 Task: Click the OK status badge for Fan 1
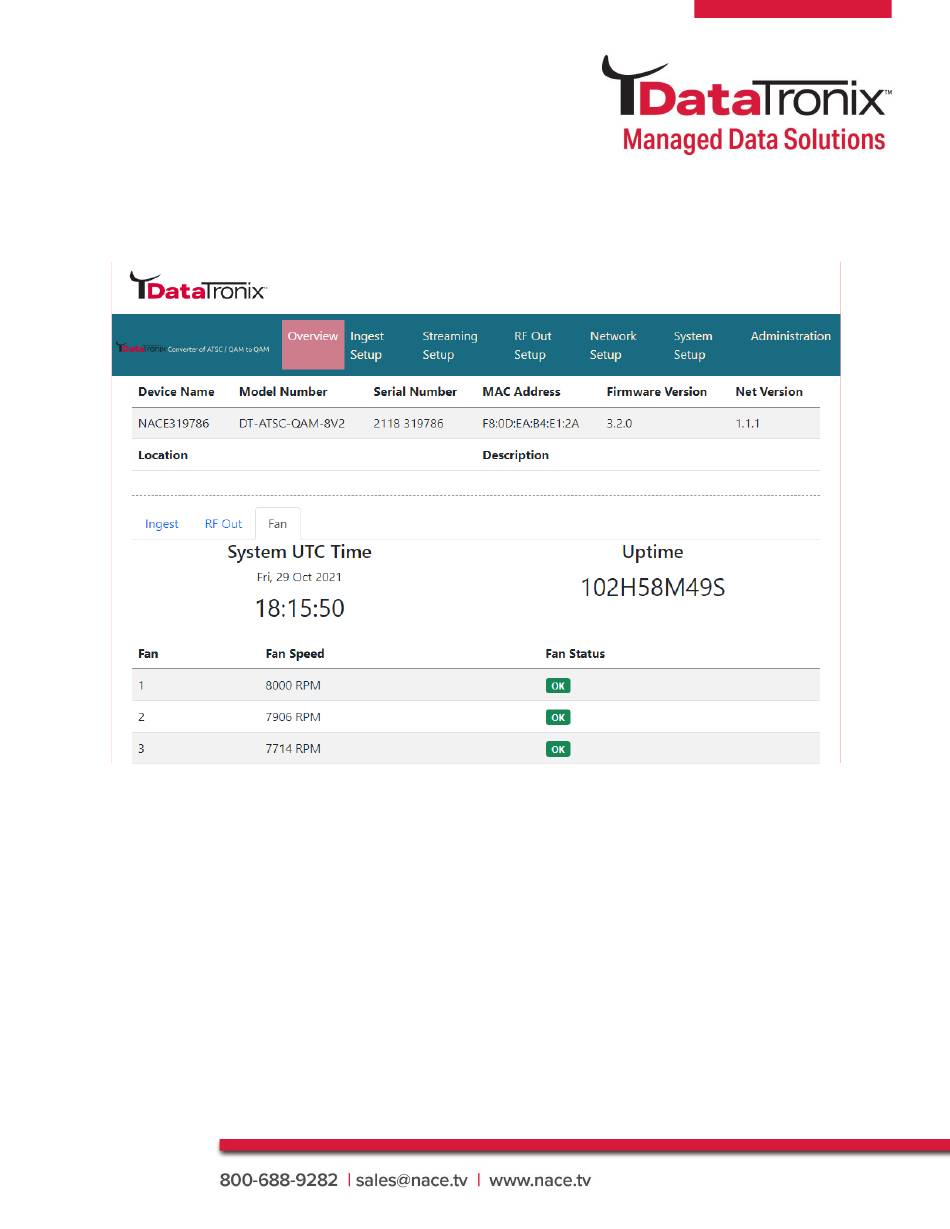click(558, 686)
